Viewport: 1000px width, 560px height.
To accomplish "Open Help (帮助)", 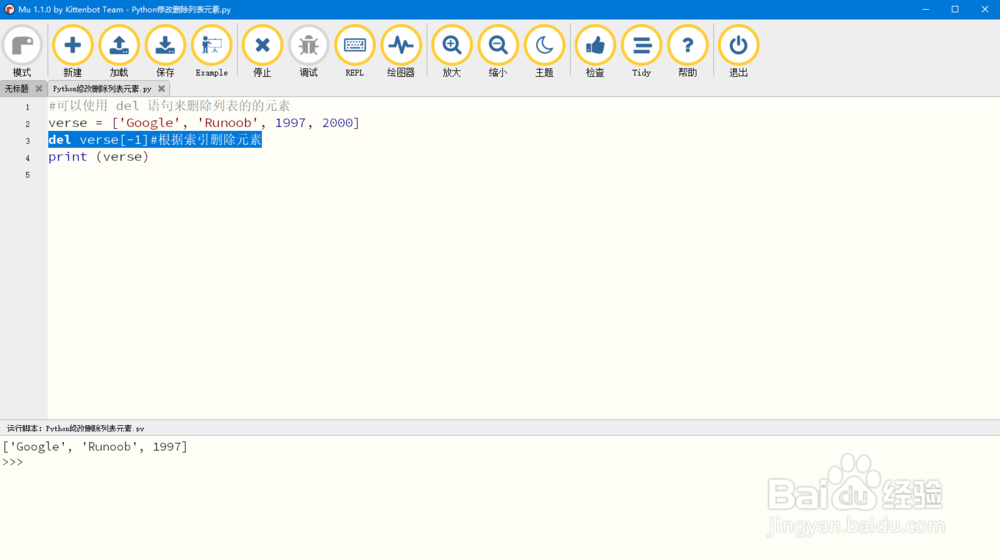I will (x=688, y=52).
